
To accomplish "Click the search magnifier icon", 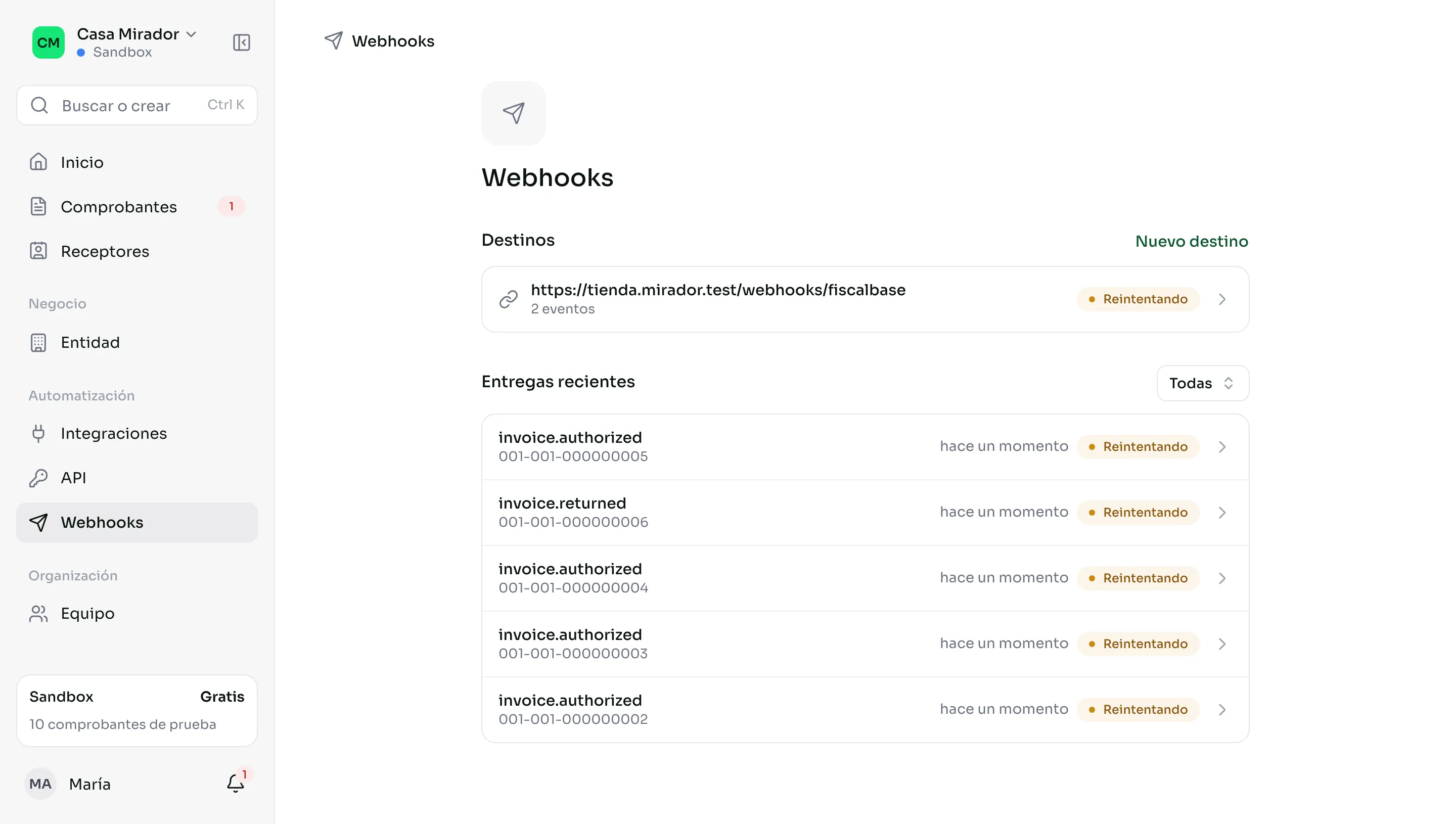I will [39, 105].
